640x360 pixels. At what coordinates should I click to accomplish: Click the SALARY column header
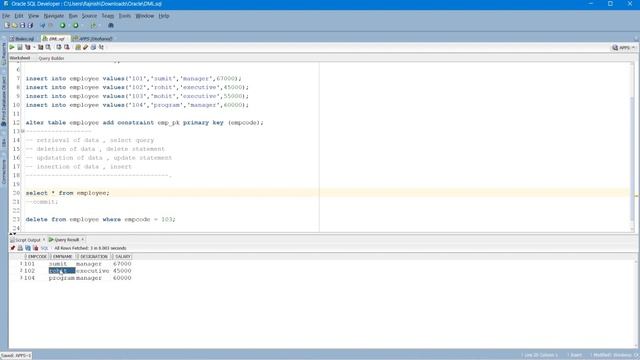[122, 256]
